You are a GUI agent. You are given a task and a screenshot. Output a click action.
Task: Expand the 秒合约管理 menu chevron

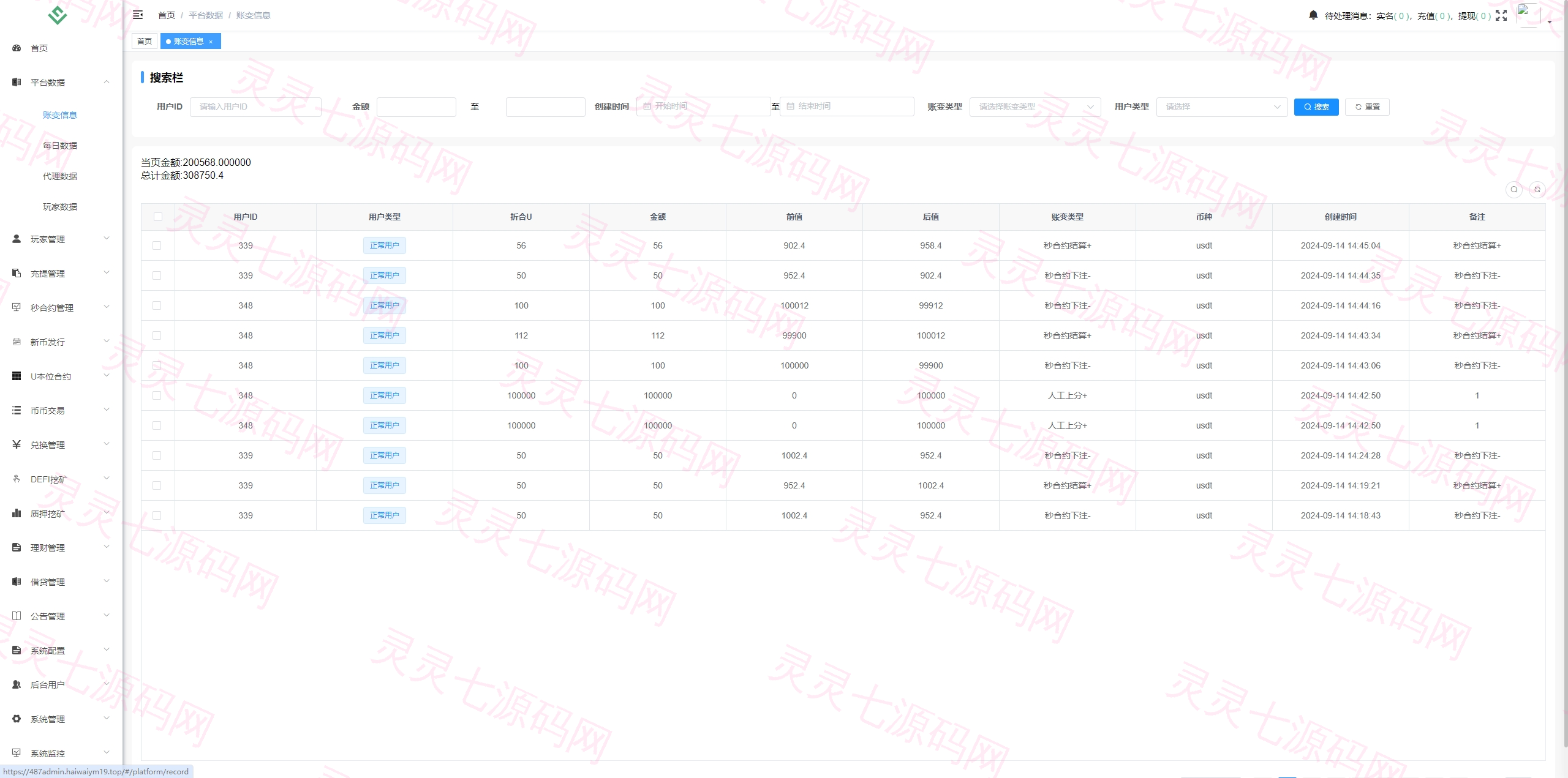[x=107, y=307]
